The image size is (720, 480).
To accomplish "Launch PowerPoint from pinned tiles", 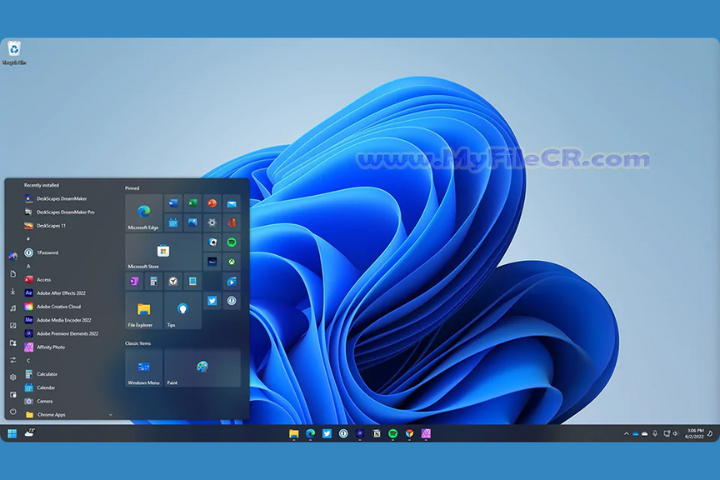I will point(212,203).
